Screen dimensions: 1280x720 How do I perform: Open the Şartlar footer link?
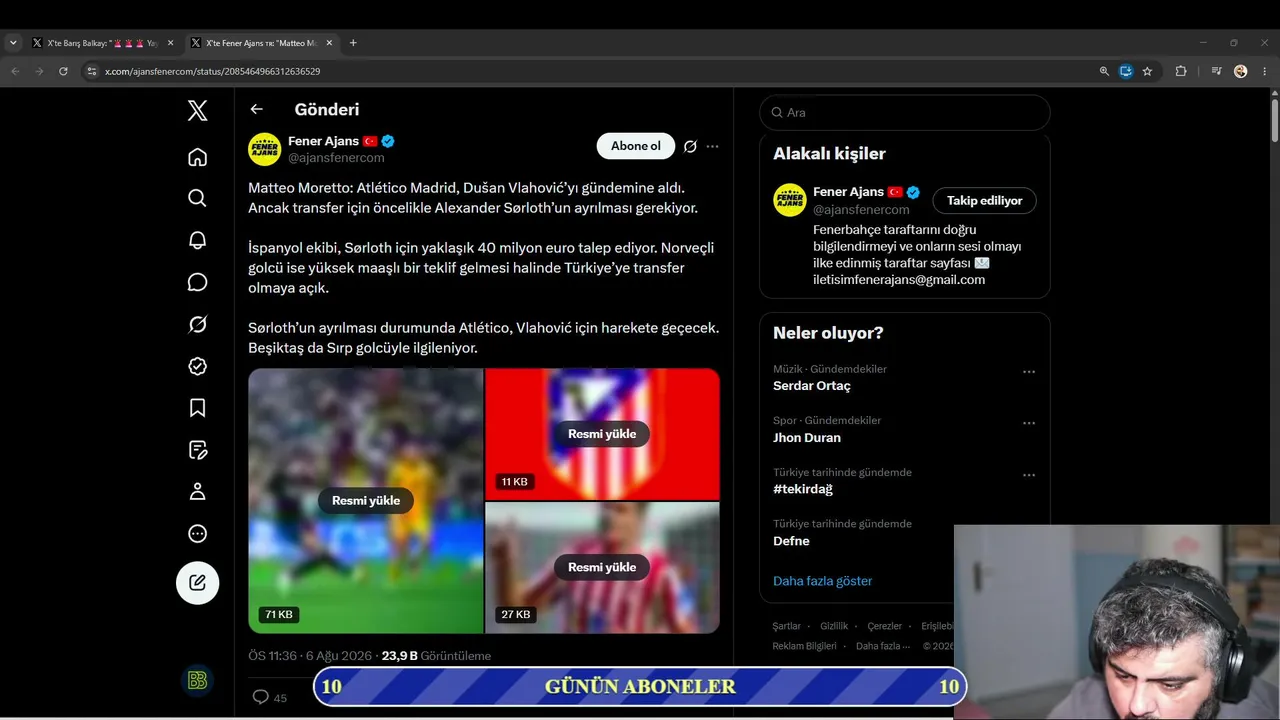click(x=787, y=626)
